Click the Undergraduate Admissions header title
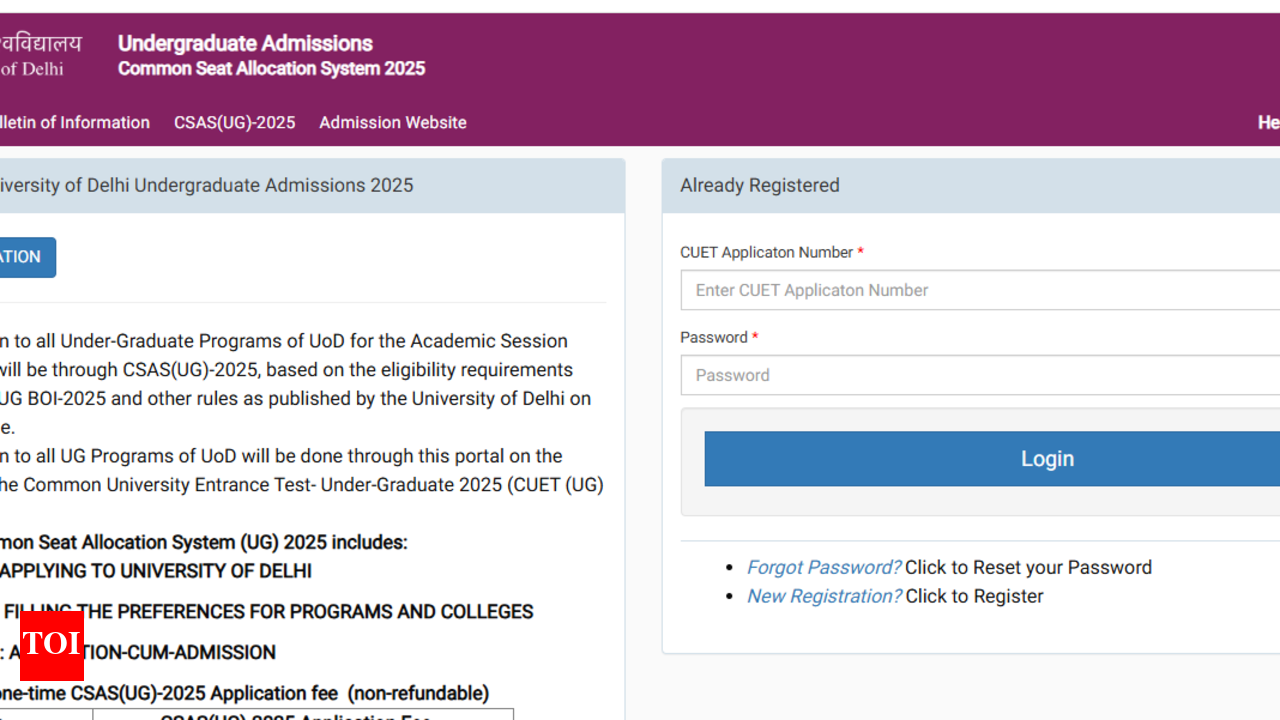Screen dimensions: 1280x720 click(x=245, y=43)
